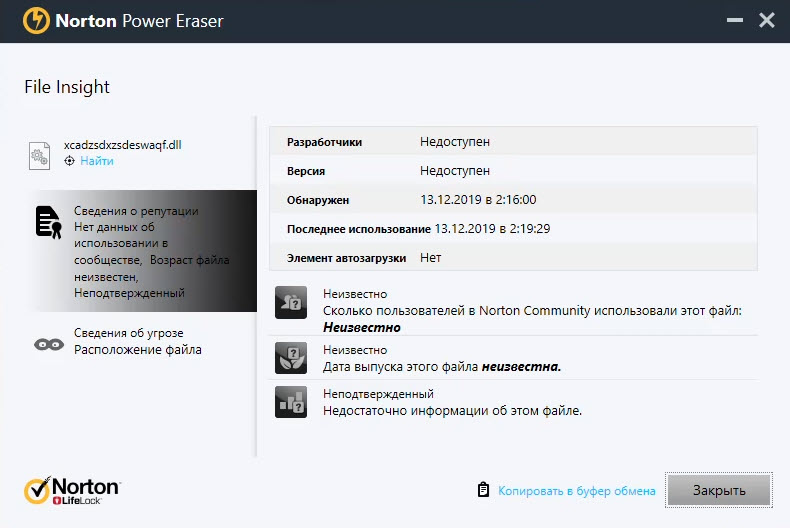This screenshot has width=790, height=528.
Task: Click the Norton Power Eraser logo icon
Action: point(36,21)
